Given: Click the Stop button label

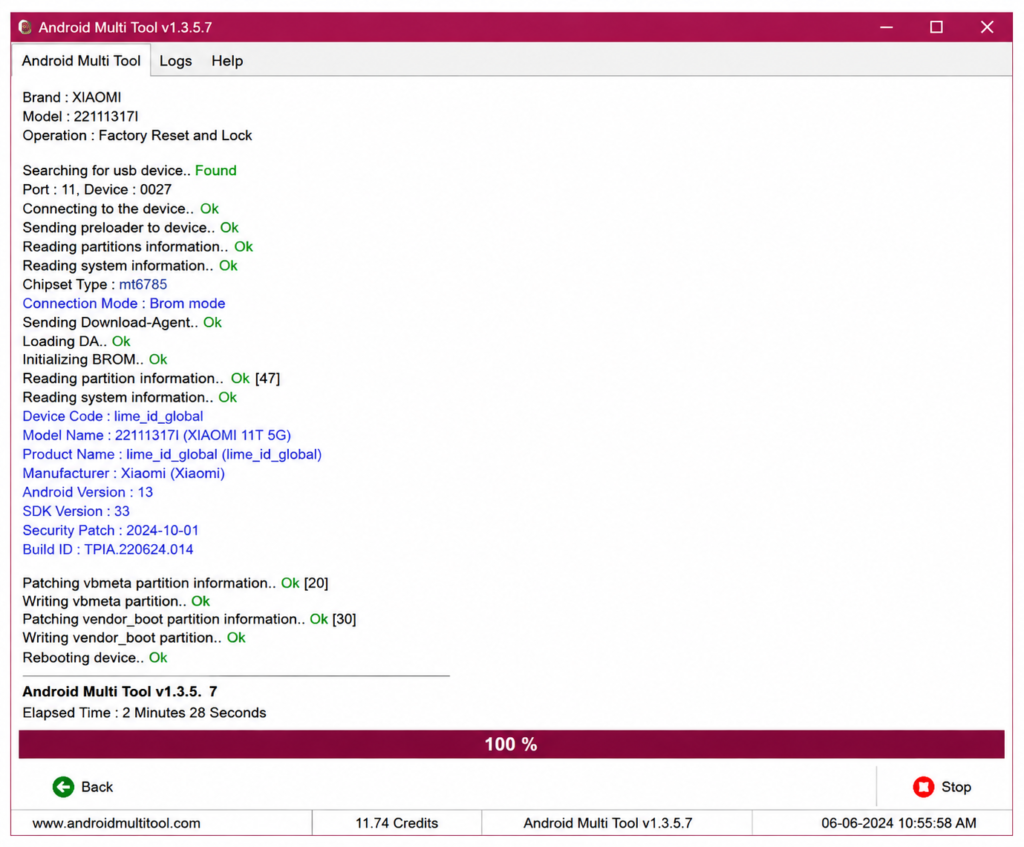Looking at the screenshot, I should pos(956,787).
